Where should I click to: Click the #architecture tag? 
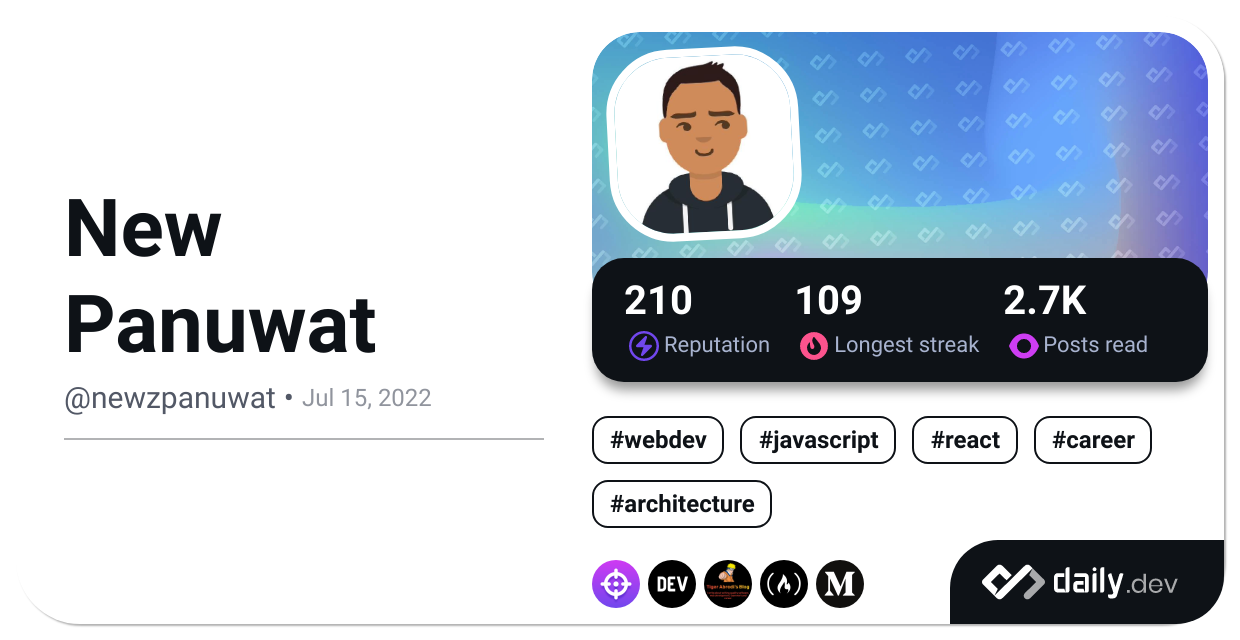(x=682, y=504)
